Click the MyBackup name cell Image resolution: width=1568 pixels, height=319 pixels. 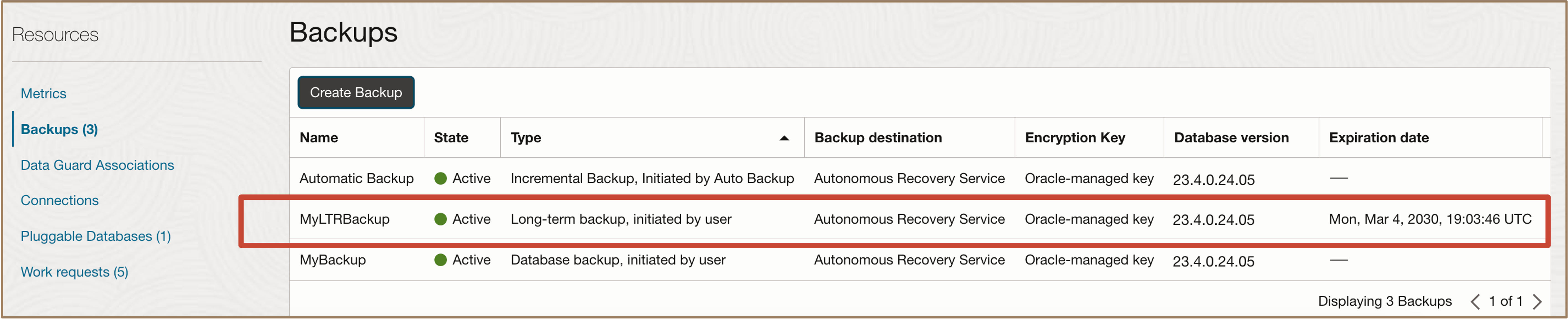coord(332,260)
